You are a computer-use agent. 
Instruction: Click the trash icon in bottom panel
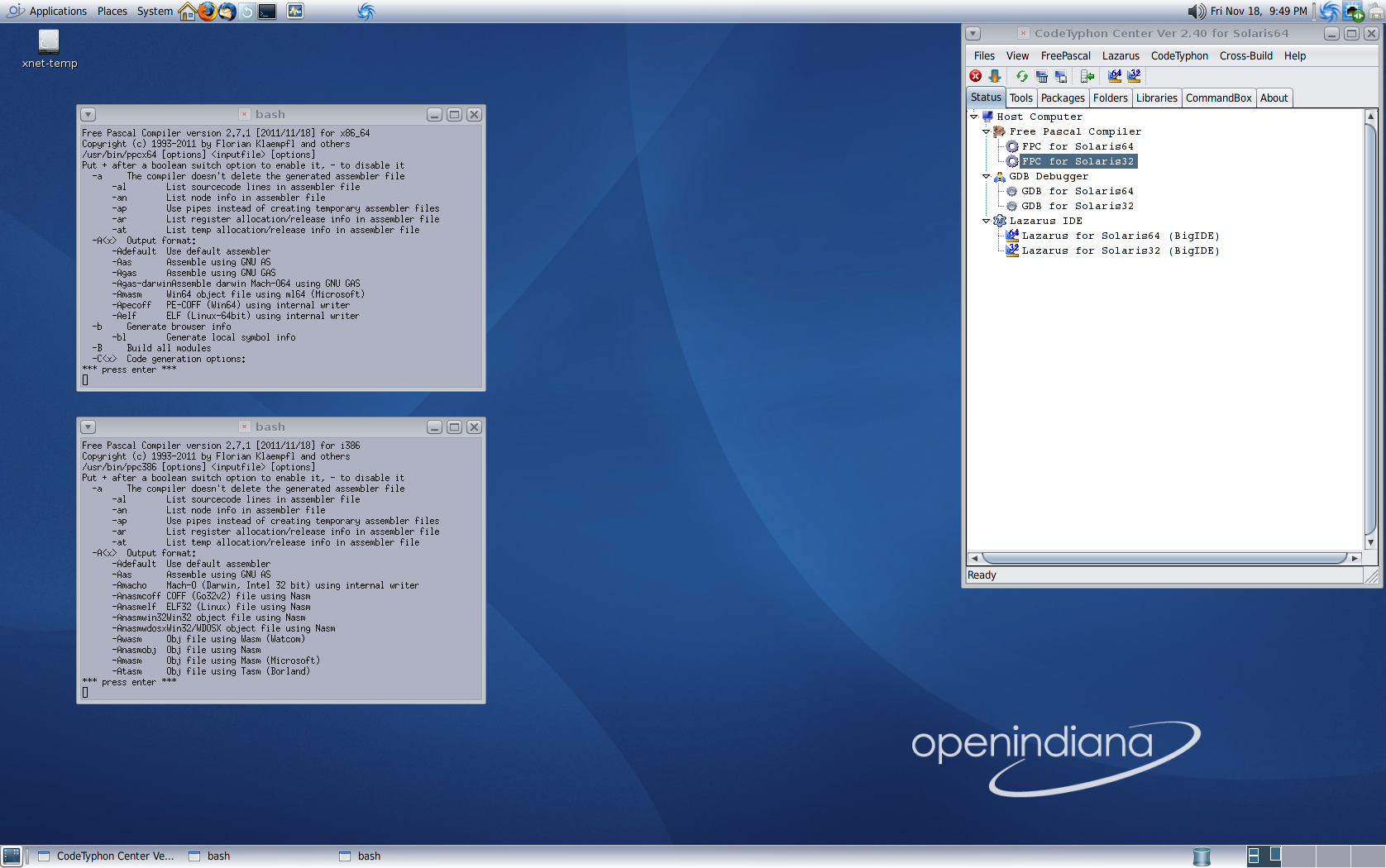(1202, 856)
